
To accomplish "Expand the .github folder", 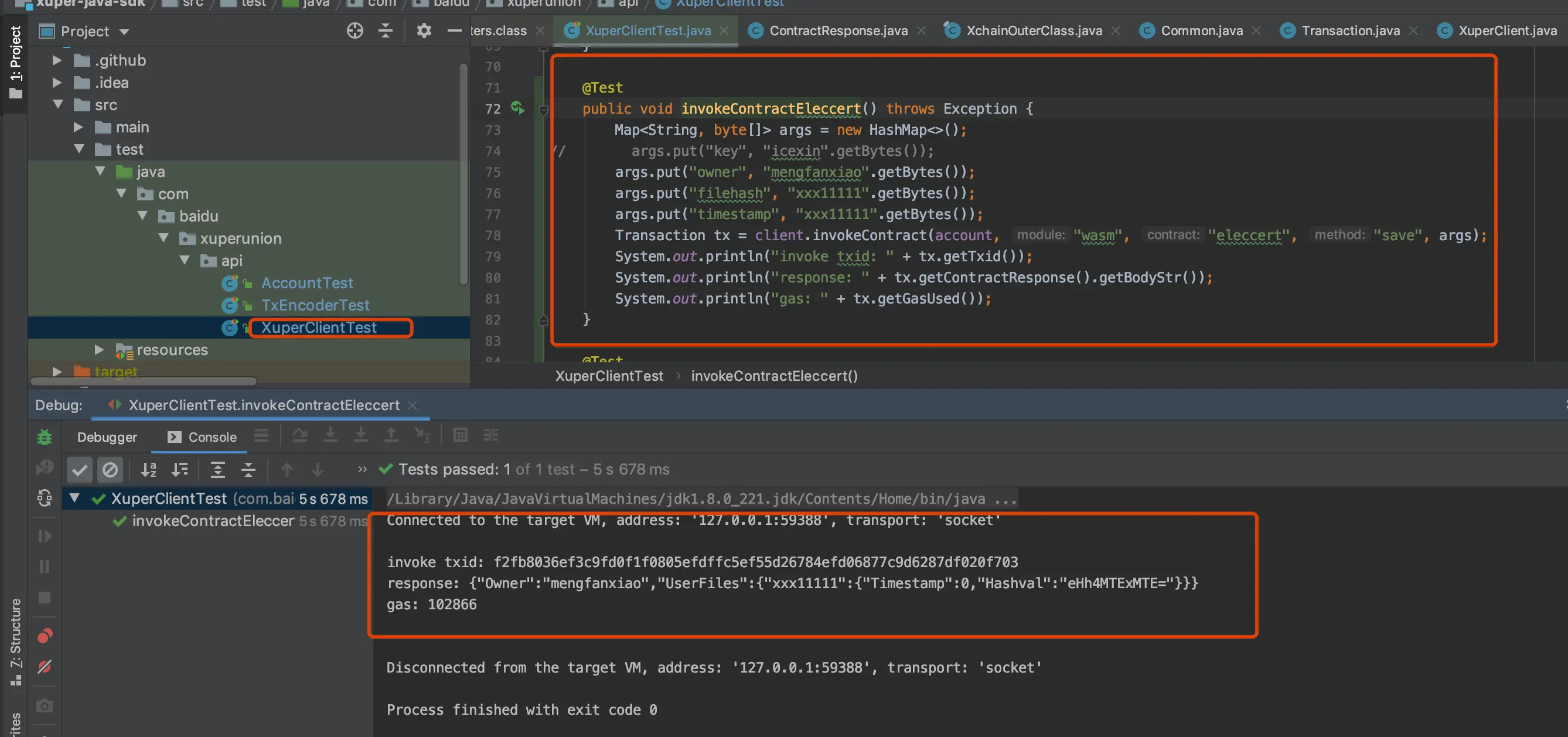I will 57,60.
